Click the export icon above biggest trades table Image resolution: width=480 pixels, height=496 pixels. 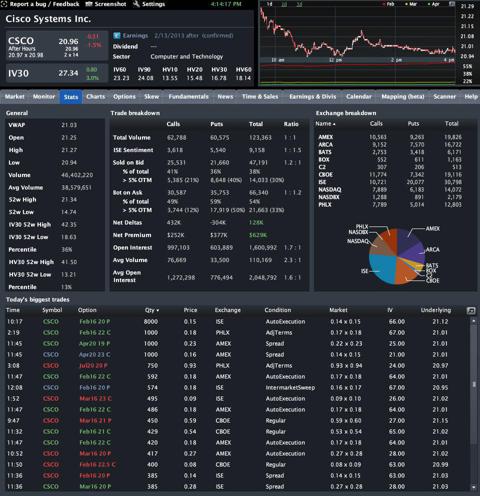tap(471, 311)
